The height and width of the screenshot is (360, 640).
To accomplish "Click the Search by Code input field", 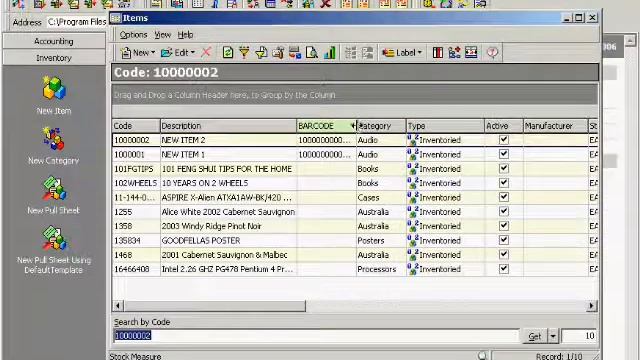I will [x=316, y=336].
